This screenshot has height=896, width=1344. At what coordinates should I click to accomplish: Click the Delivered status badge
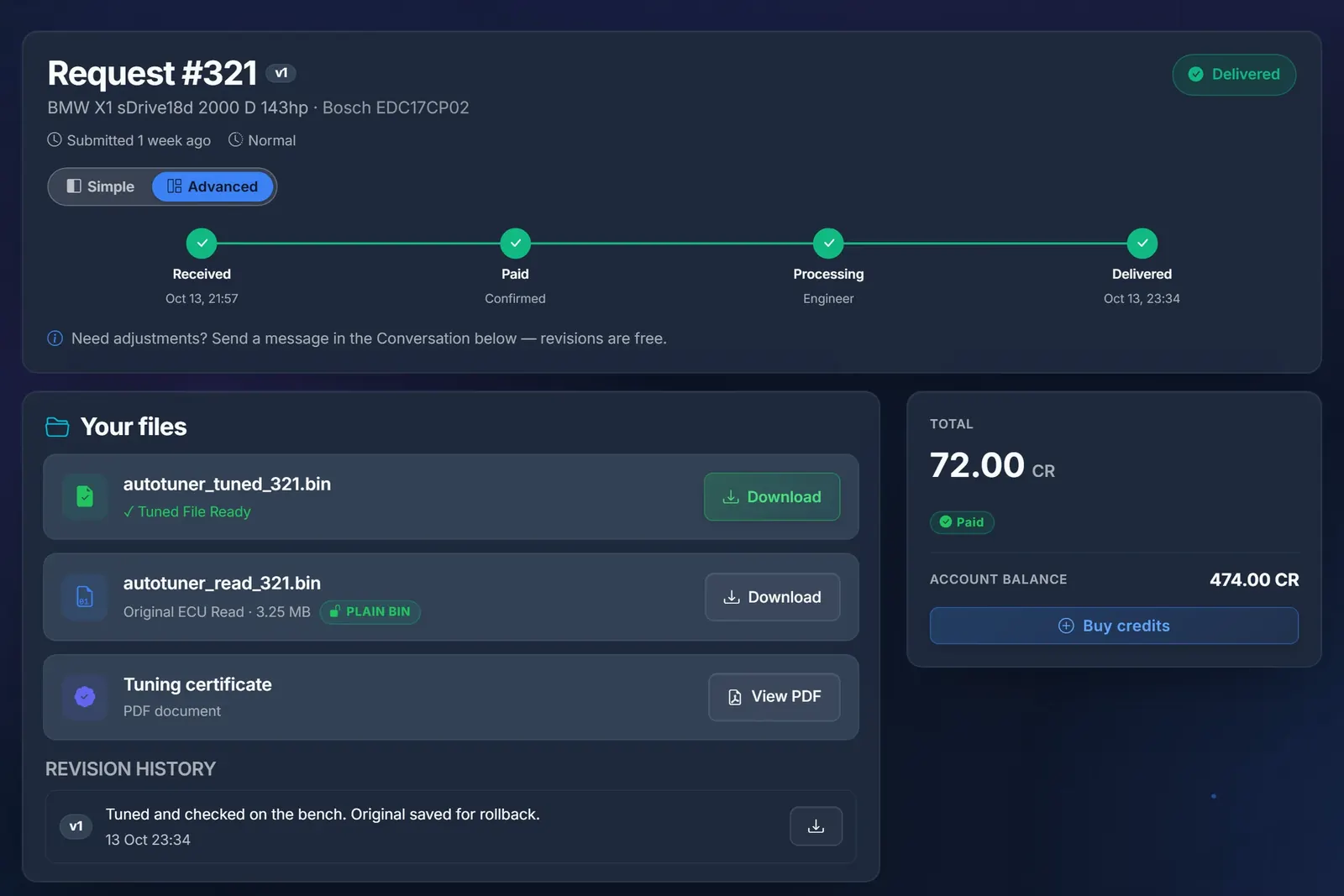pos(1234,75)
